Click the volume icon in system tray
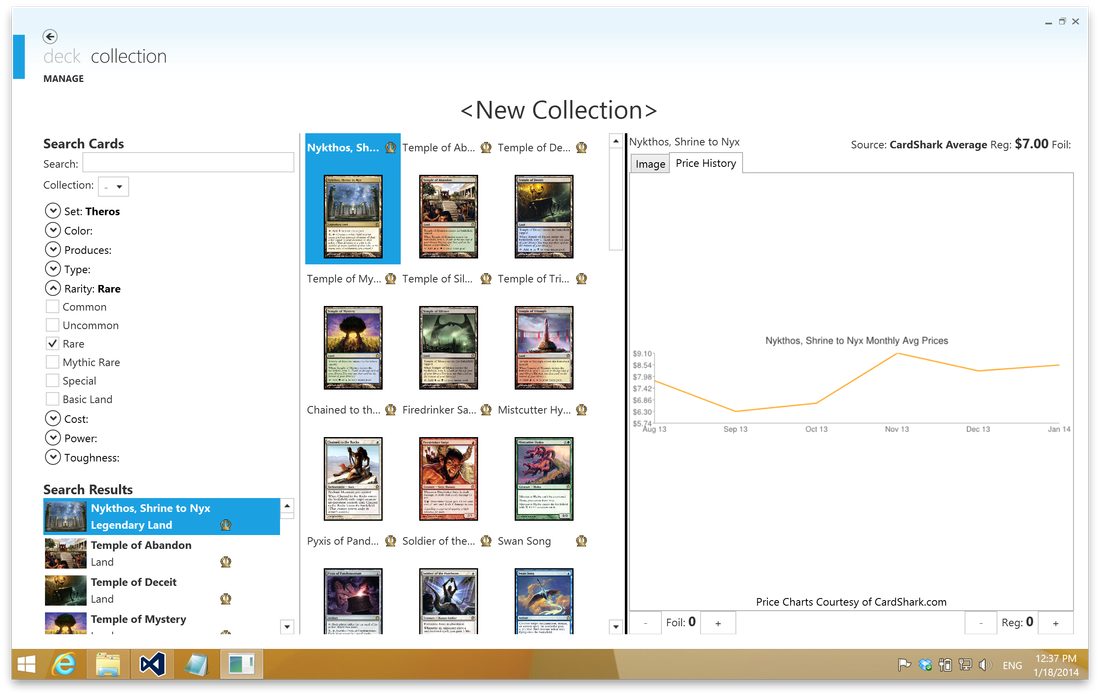The image size is (1100, 696). pos(984,665)
